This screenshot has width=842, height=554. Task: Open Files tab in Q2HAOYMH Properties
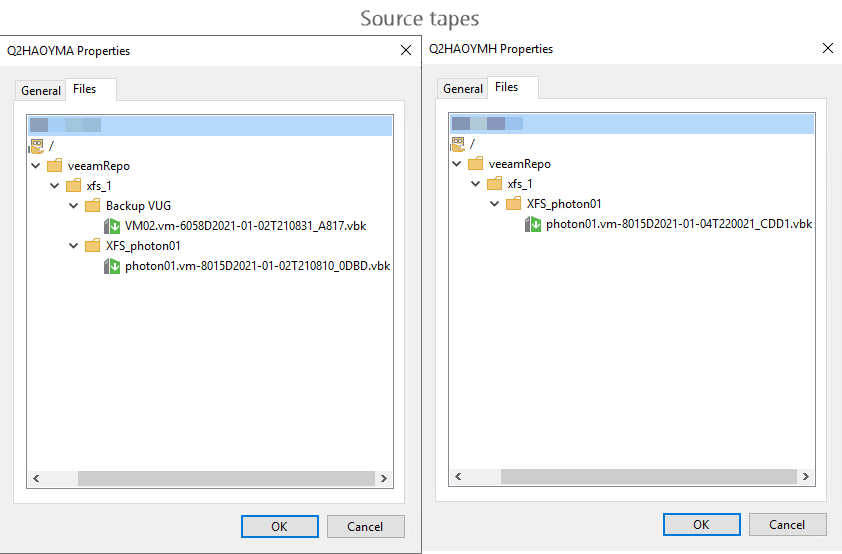(x=506, y=87)
